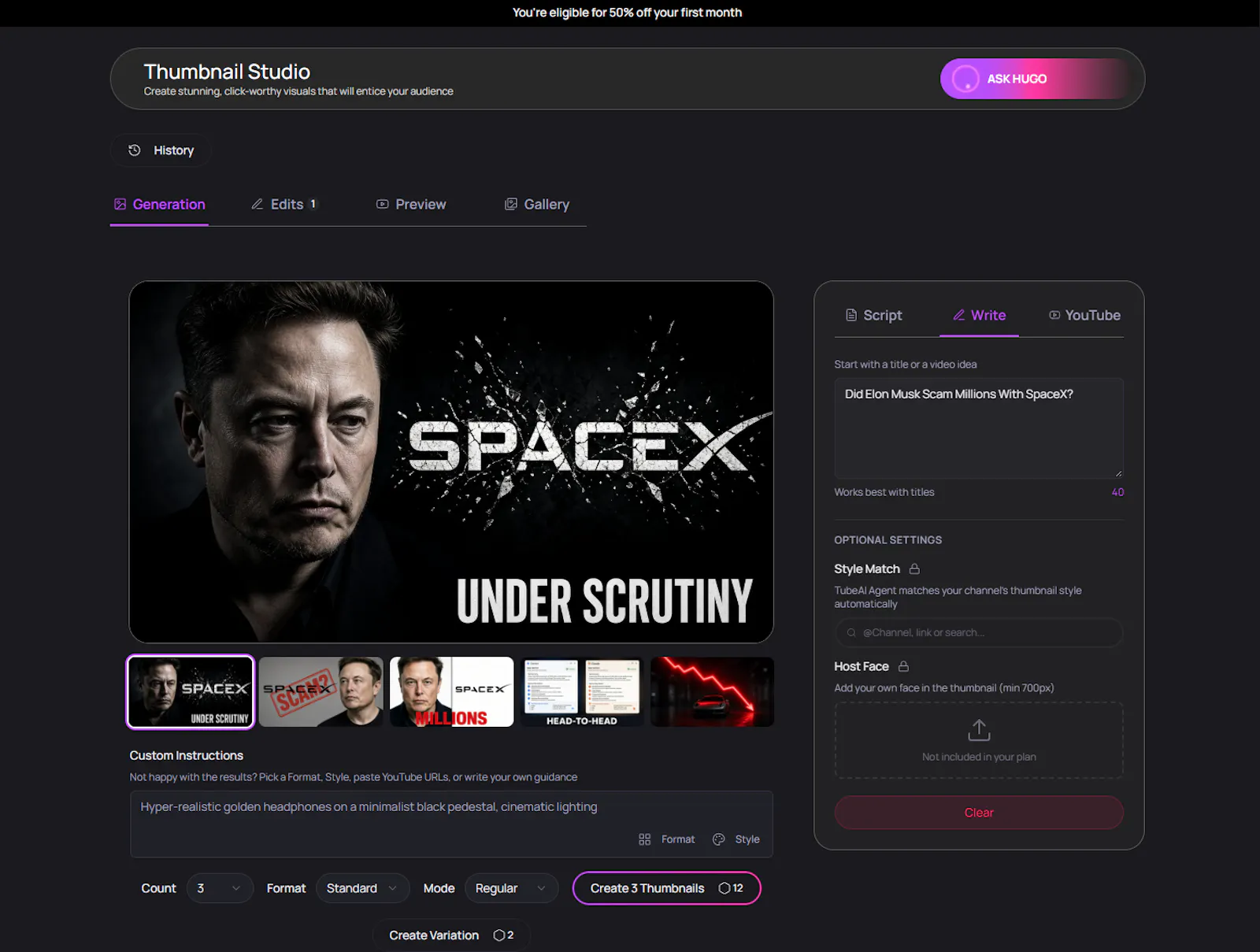Click the Style Match lock icon
This screenshot has width=1260, height=952.
(914, 569)
